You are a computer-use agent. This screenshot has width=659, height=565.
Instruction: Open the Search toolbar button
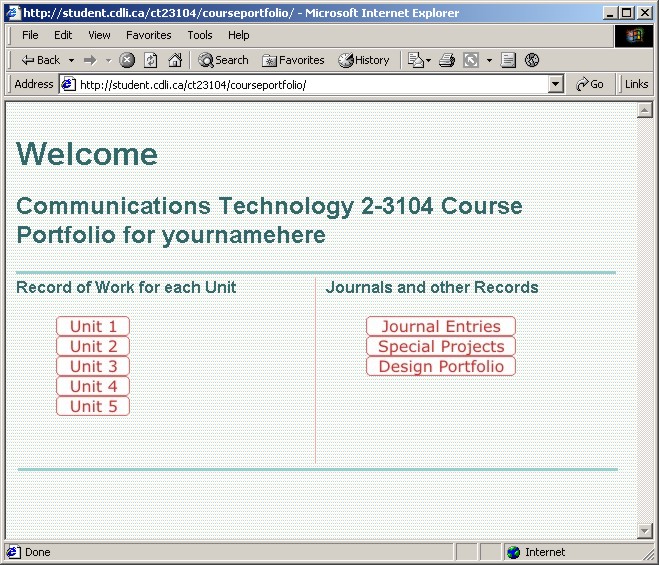[223, 60]
